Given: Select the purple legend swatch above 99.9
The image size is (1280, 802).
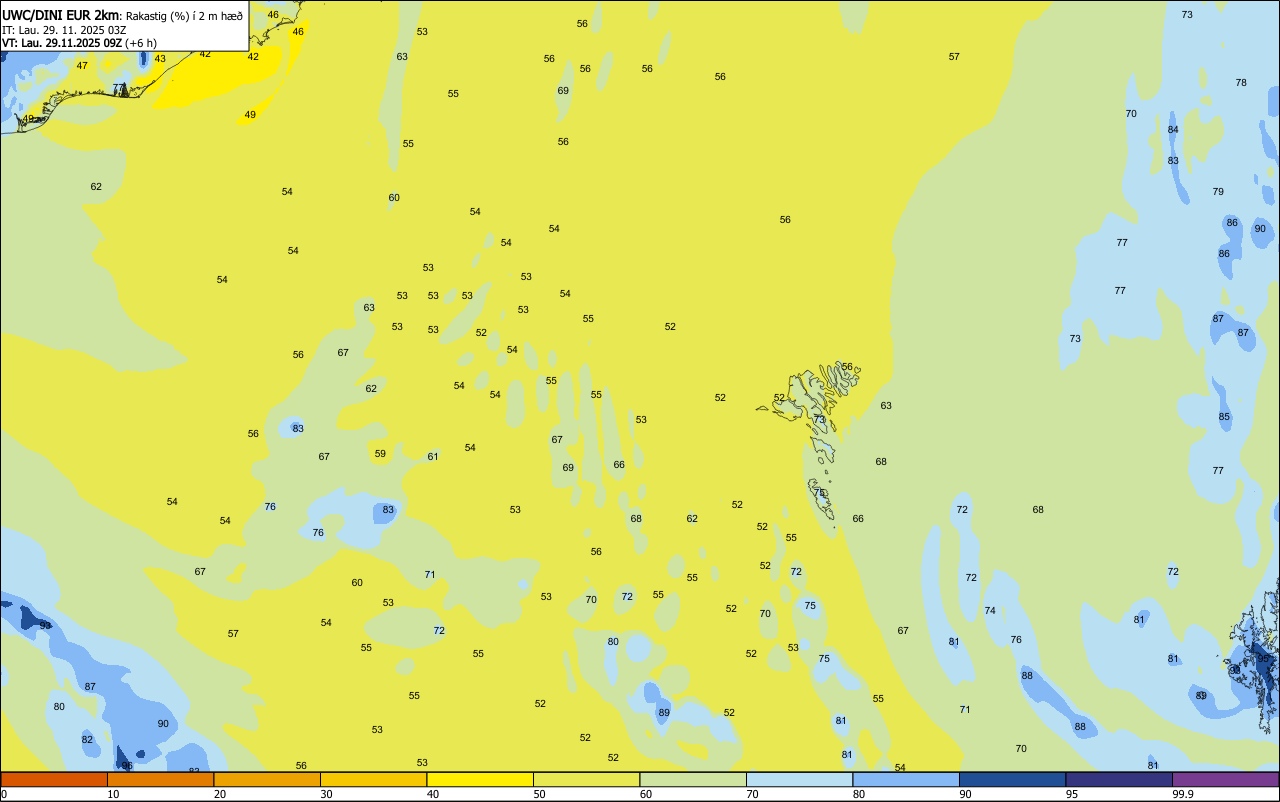Looking at the screenshot, I should [1225, 779].
